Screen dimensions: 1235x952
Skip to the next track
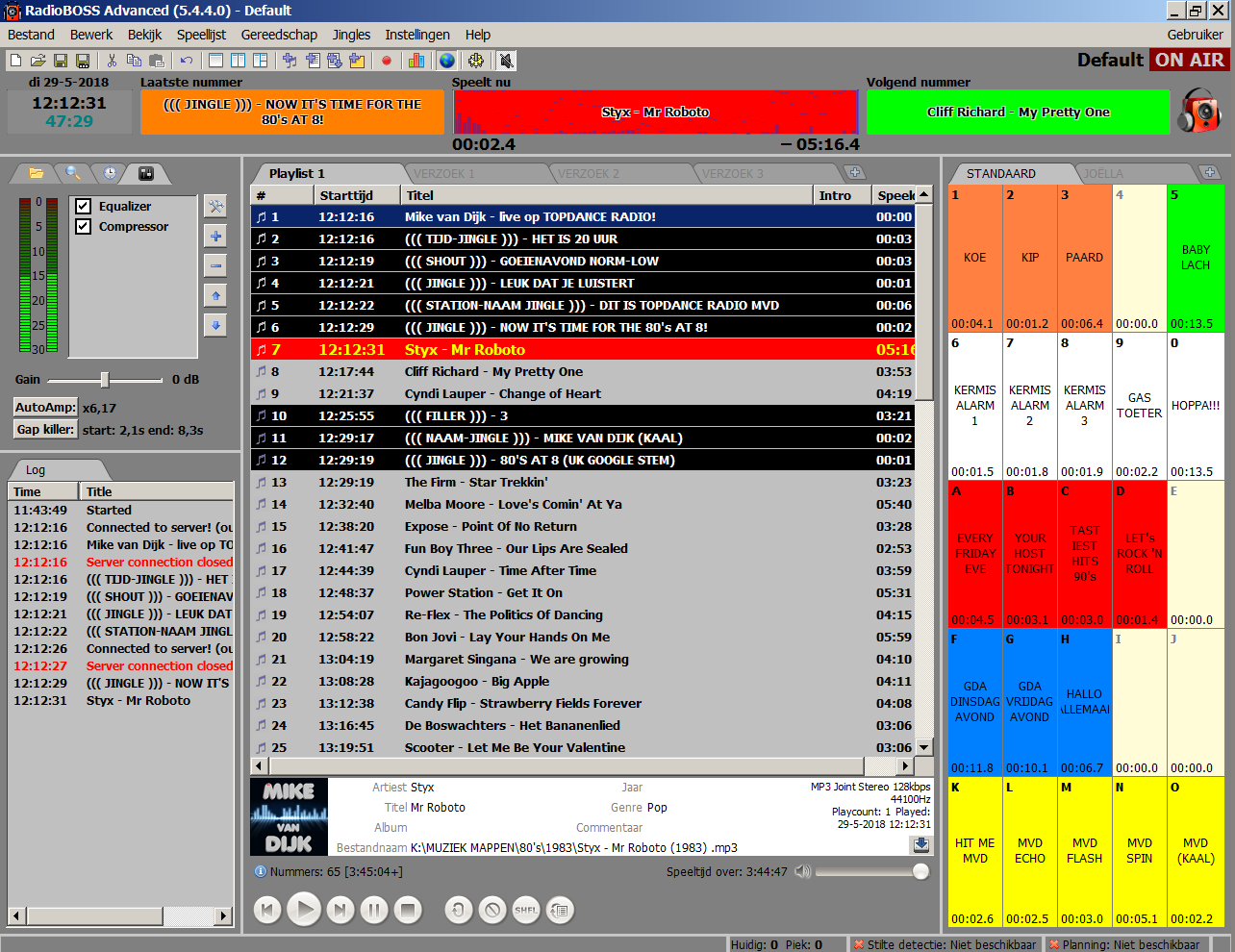(x=340, y=909)
